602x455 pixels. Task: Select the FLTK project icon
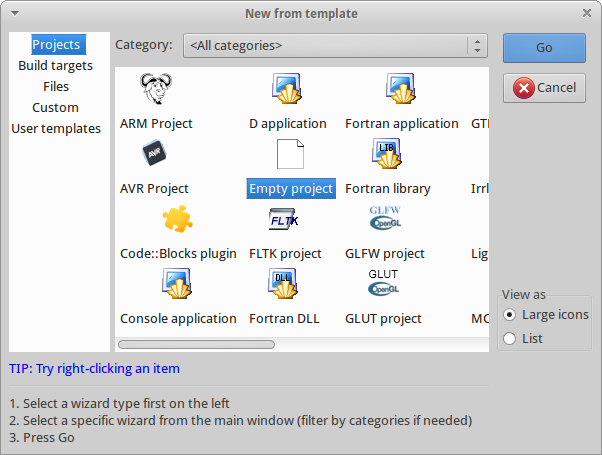point(284,219)
